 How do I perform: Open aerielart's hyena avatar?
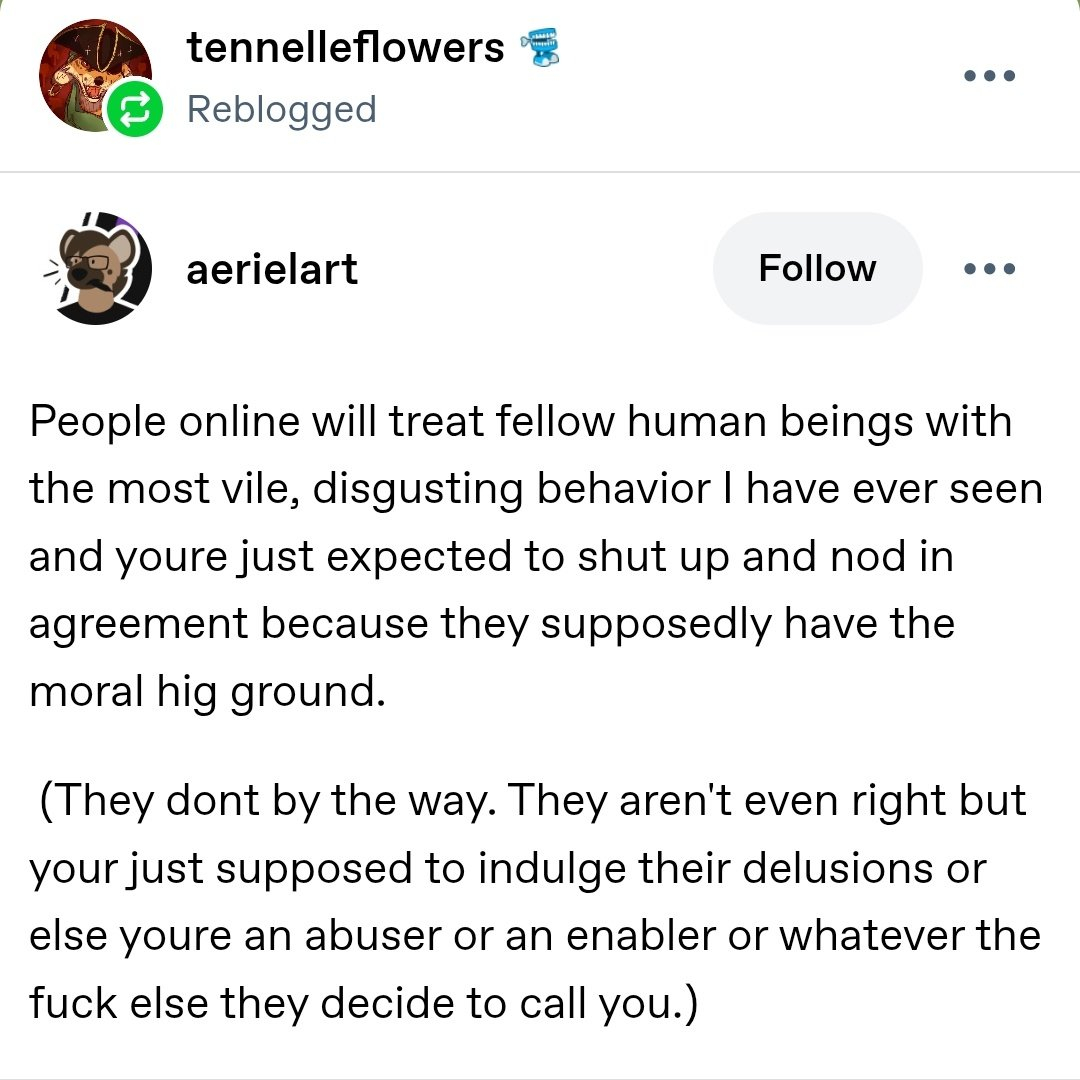point(100,269)
